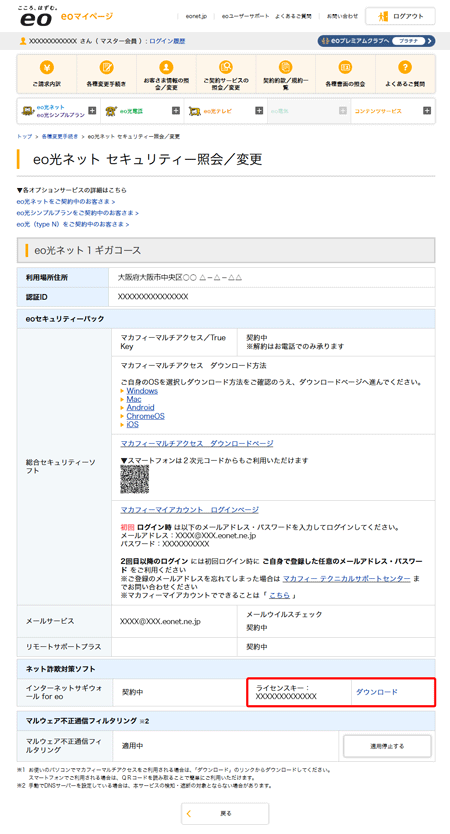Open よくあるご質問 header link

coord(293,16)
